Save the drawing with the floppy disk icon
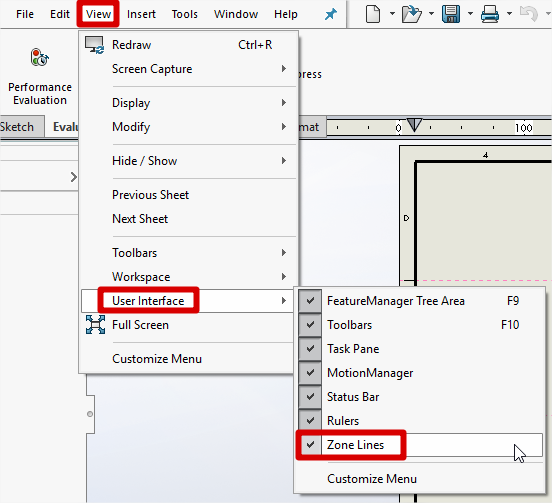The height and width of the screenshot is (503, 552). [451, 14]
